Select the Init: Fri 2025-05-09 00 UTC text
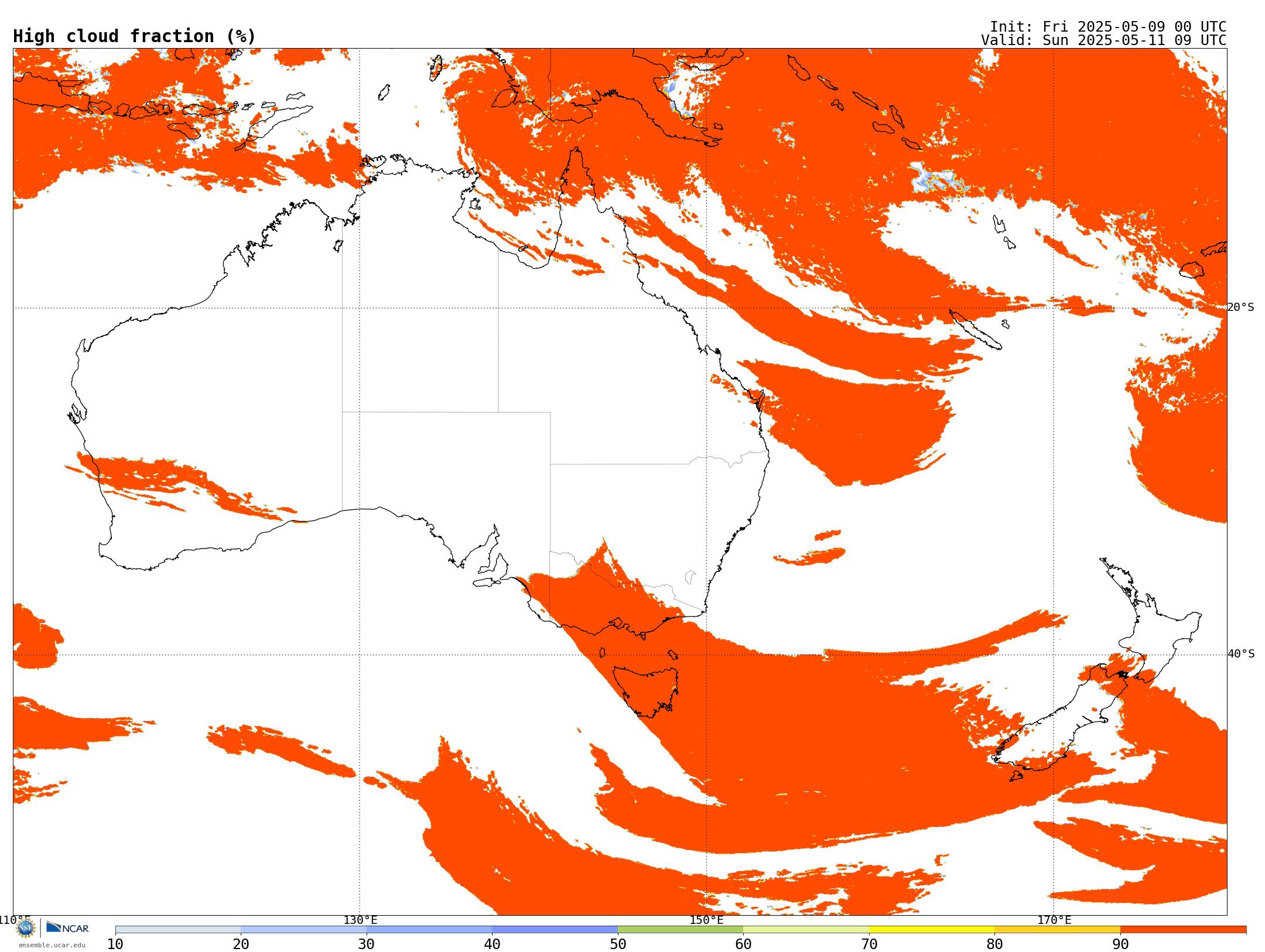 tap(1108, 27)
